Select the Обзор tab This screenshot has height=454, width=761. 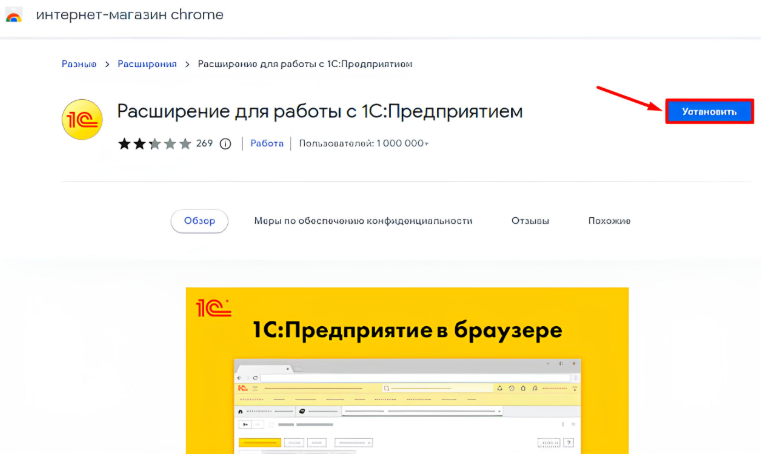click(x=199, y=221)
